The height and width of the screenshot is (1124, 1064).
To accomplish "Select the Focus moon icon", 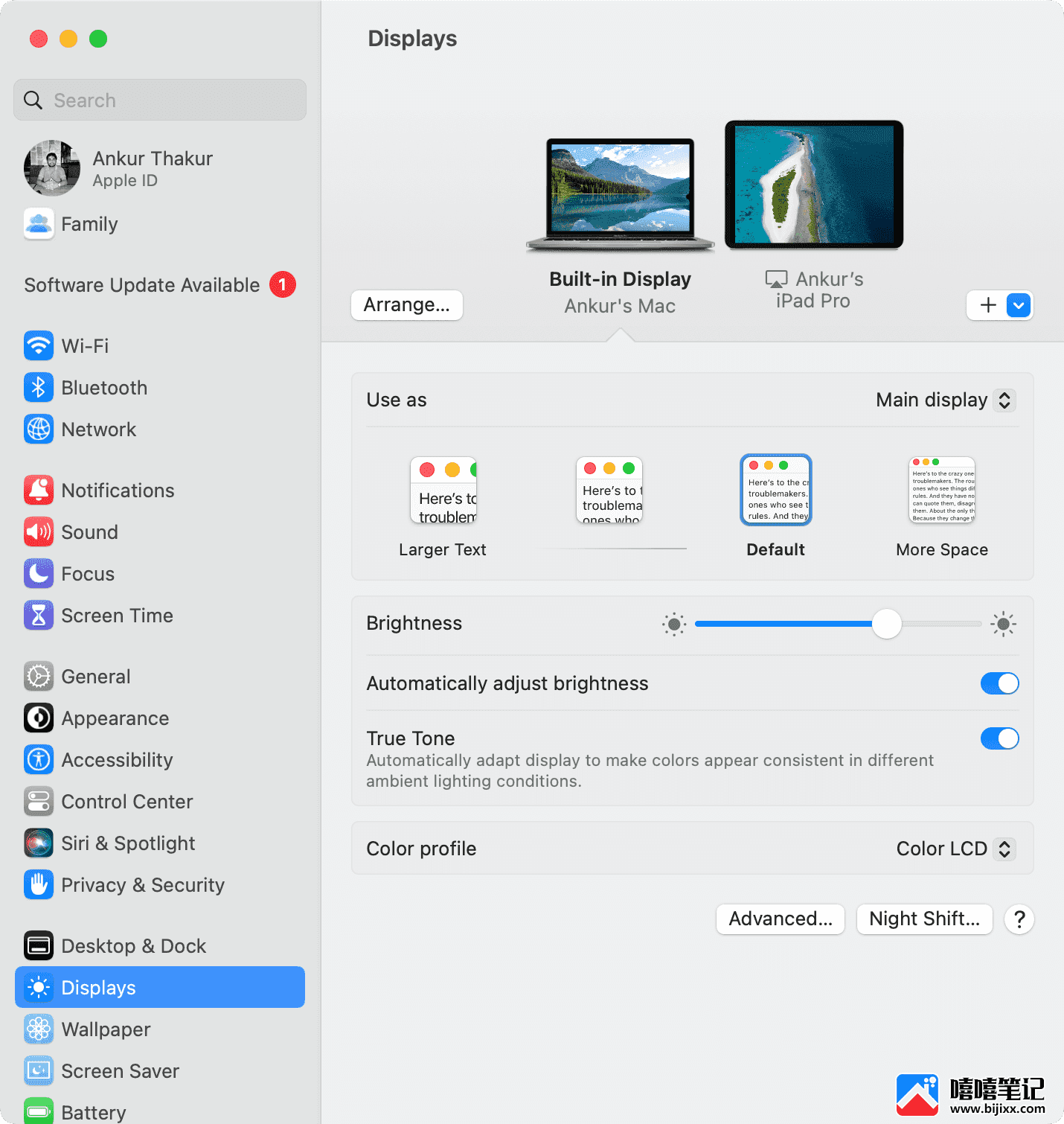I will [x=39, y=573].
